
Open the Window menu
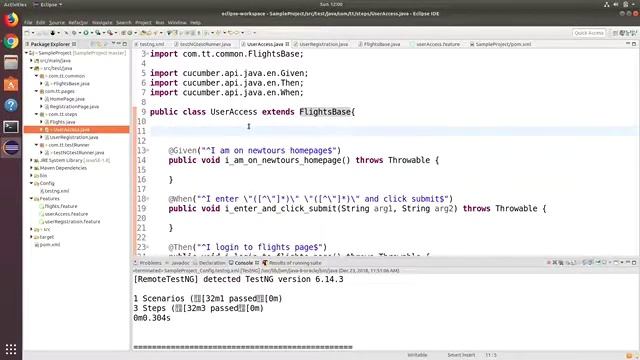click(x=177, y=22)
